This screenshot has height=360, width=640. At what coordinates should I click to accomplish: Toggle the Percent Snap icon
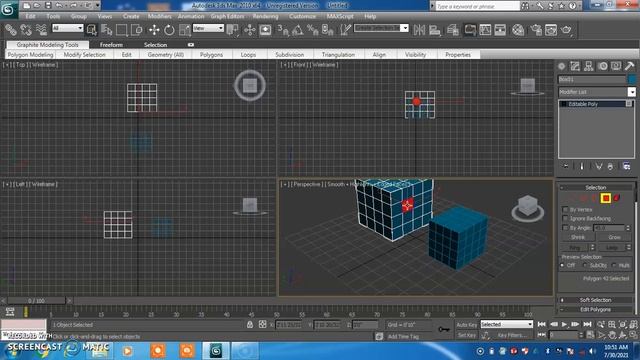(313, 30)
